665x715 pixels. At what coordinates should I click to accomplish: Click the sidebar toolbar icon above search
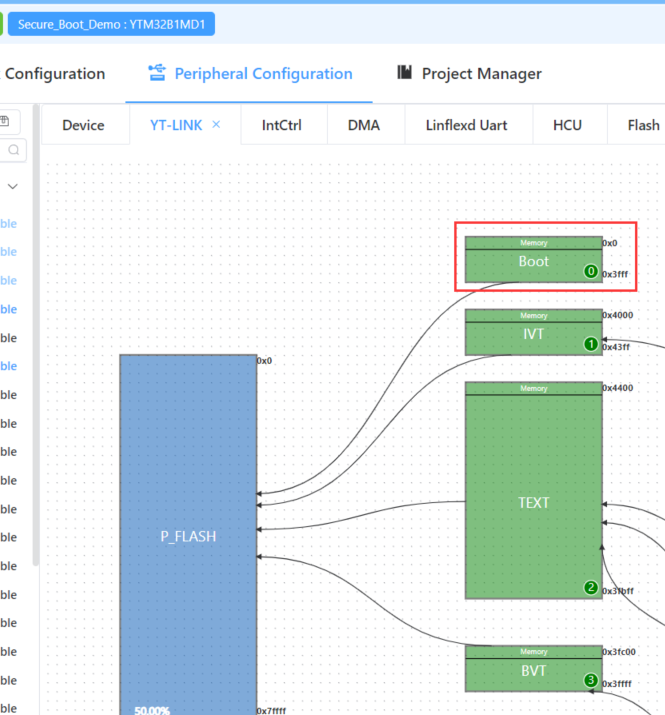click(5, 121)
